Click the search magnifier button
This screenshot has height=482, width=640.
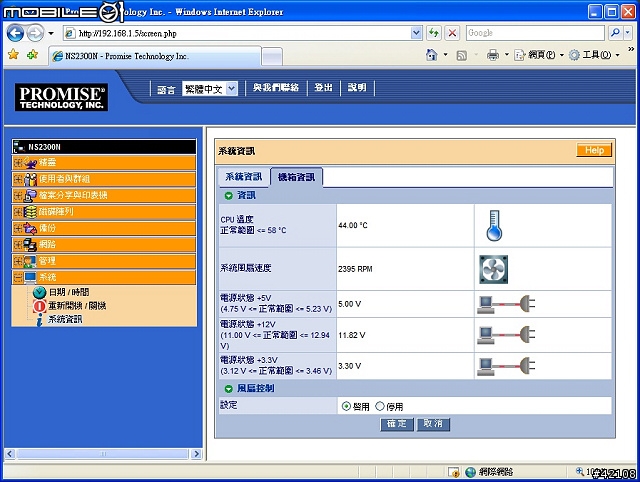pyautogui.click(x=615, y=33)
